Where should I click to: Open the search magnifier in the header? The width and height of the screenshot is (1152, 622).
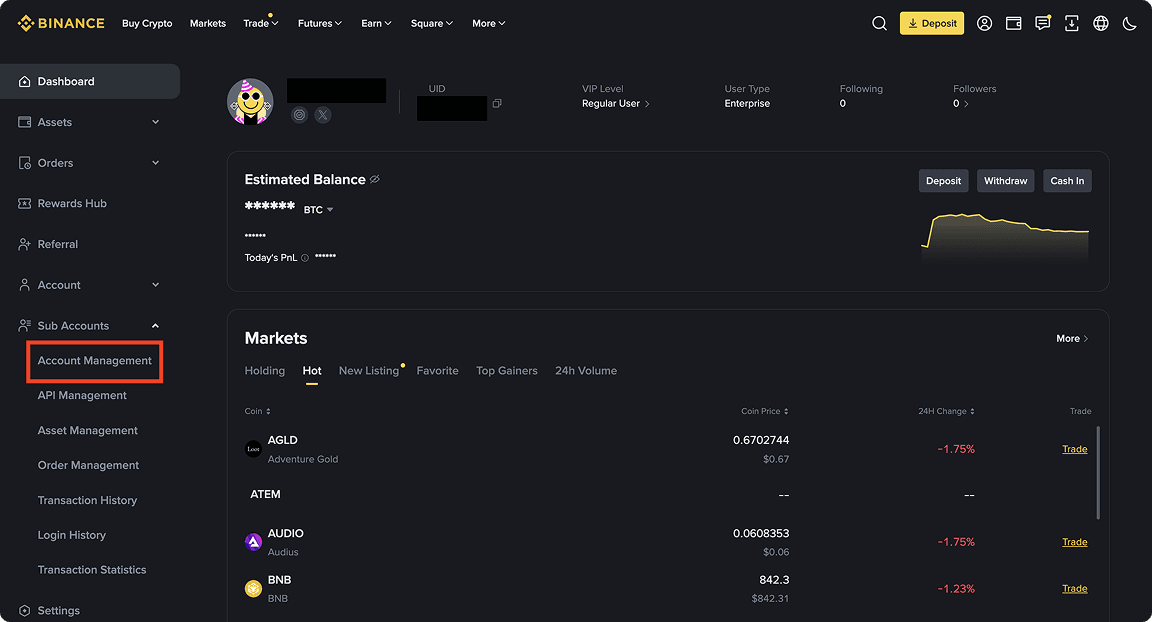click(x=878, y=23)
